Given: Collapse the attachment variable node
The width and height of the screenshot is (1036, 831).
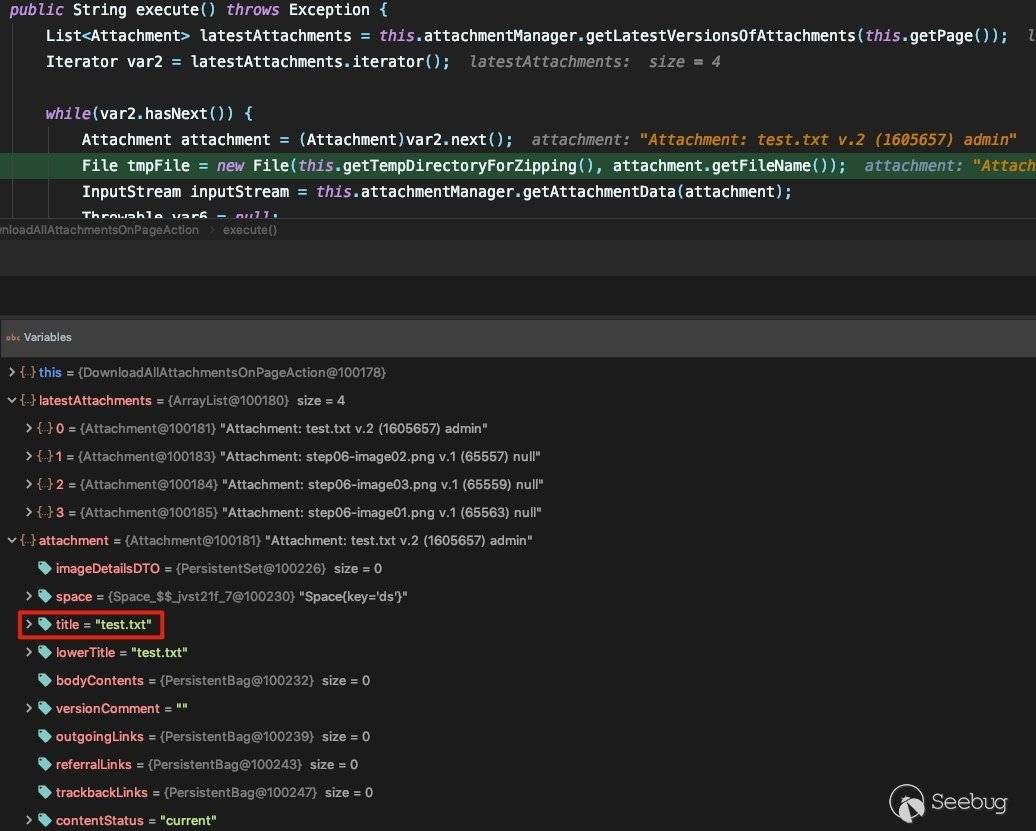Looking at the screenshot, I should tap(11, 540).
